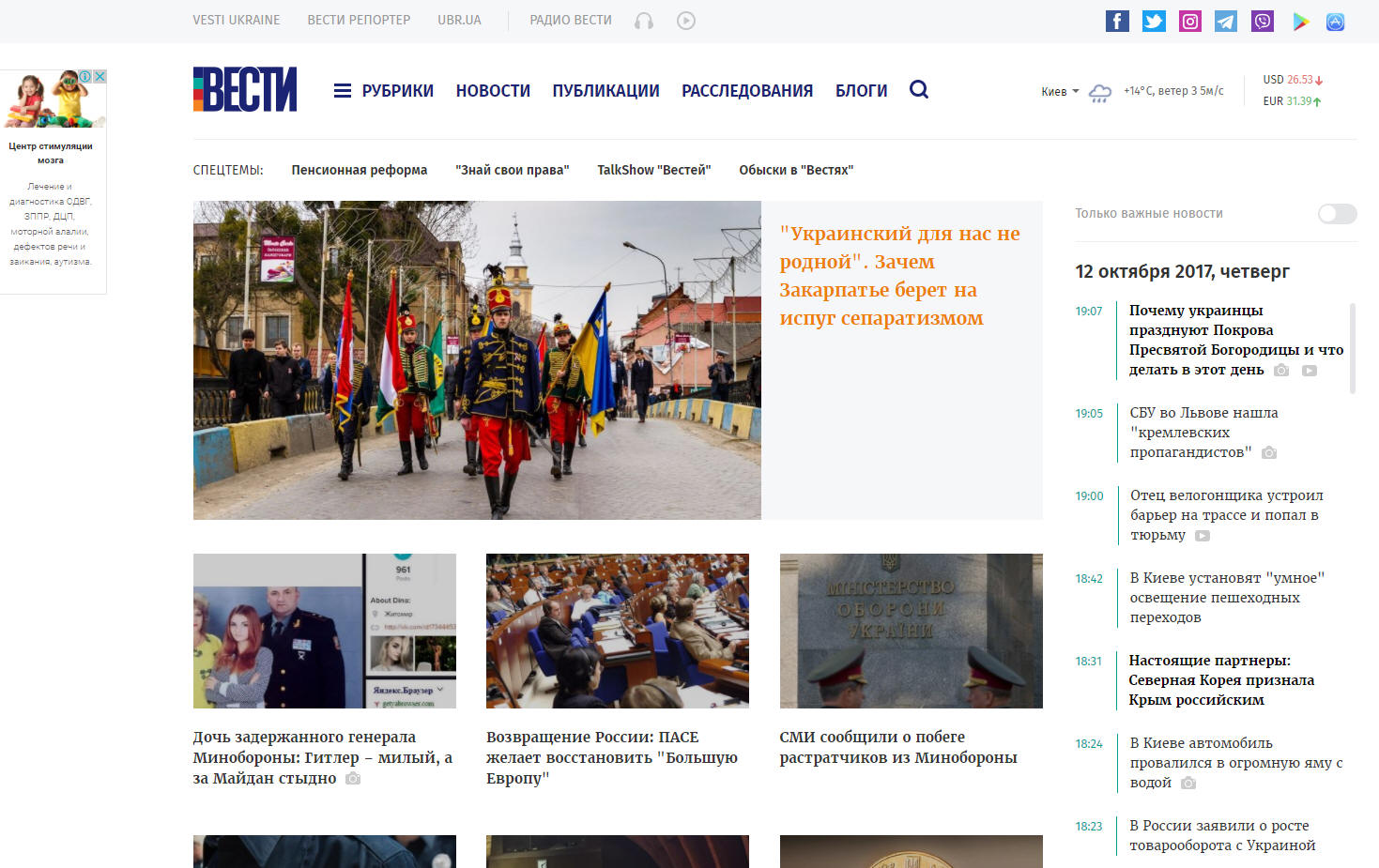Image resolution: width=1379 pixels, height=868 pixels.
Task: Open the Viber channel icon
Action: 1263,21
